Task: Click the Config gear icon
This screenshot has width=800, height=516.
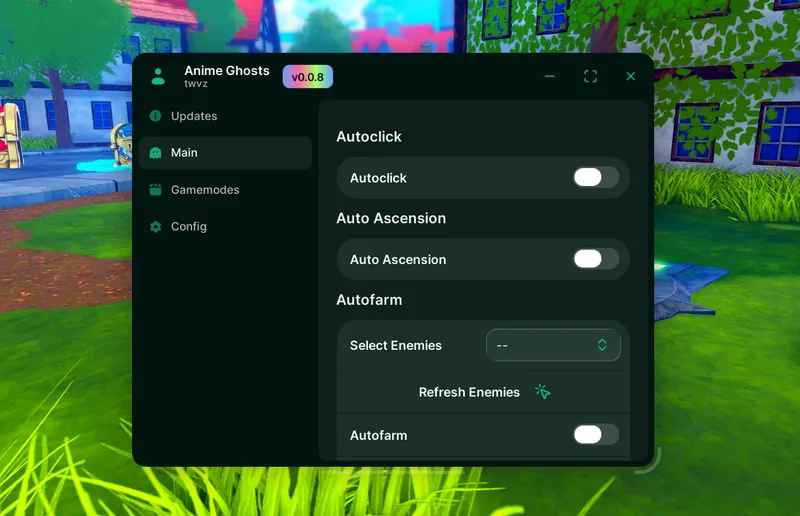Action: [156, 227]
